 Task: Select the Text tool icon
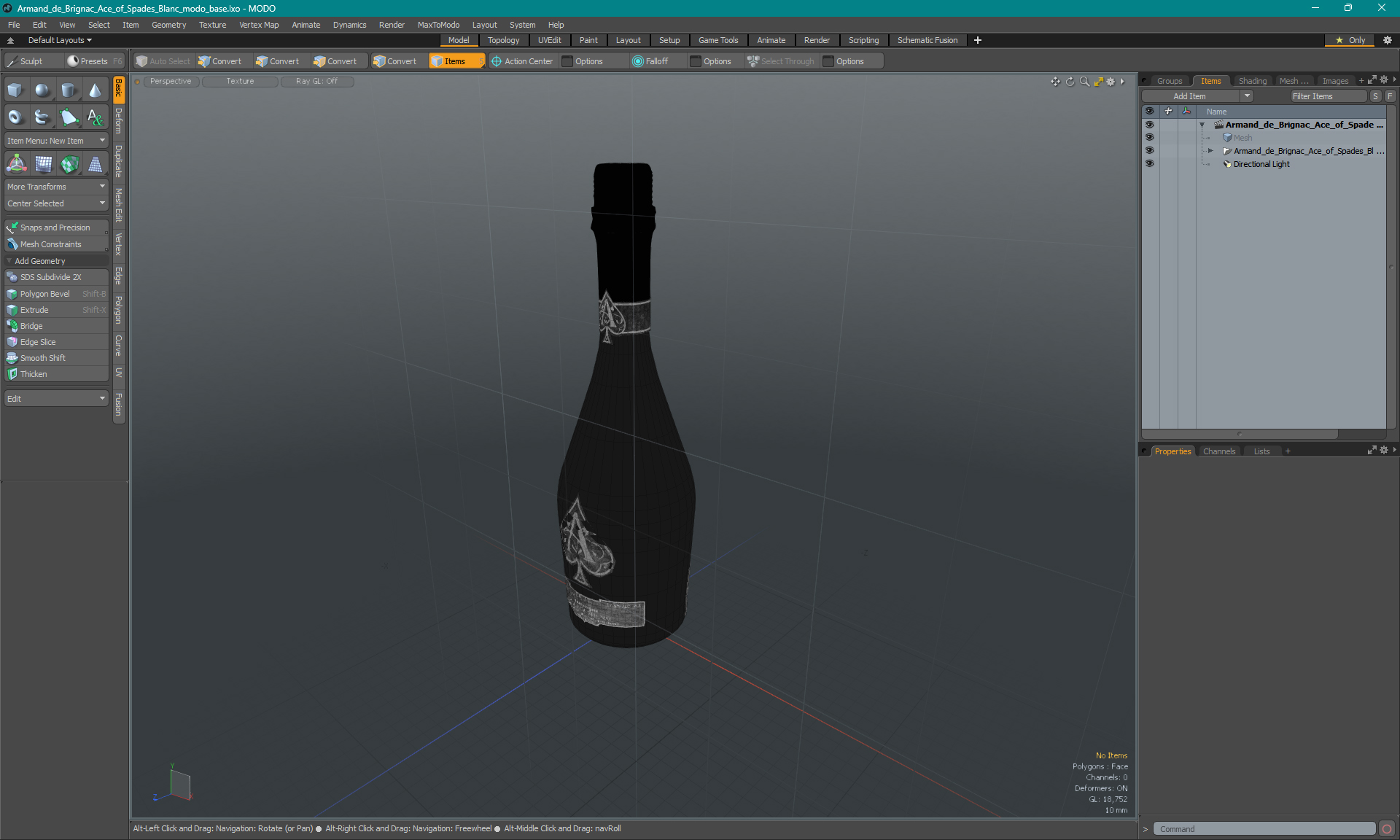96,117
